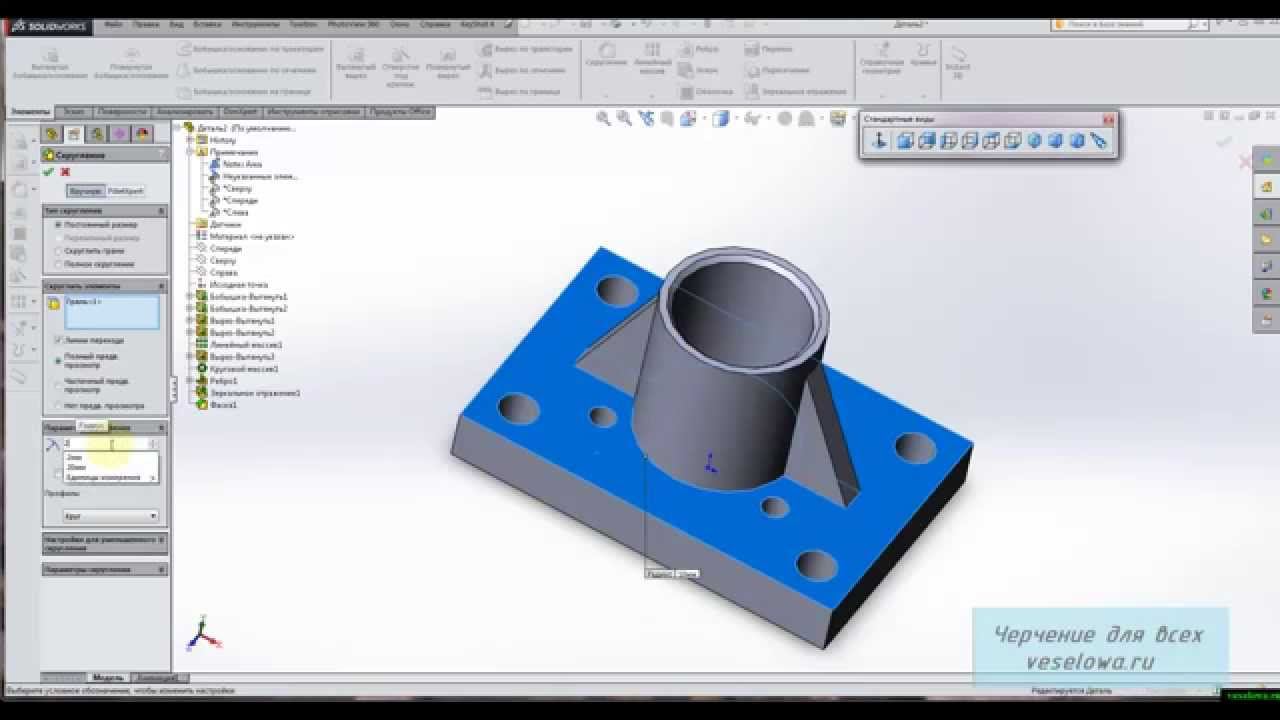Screen dimensions: 1280x720
Task: Switch to the Поверхности ribbon tab
Action: (122, 112)
